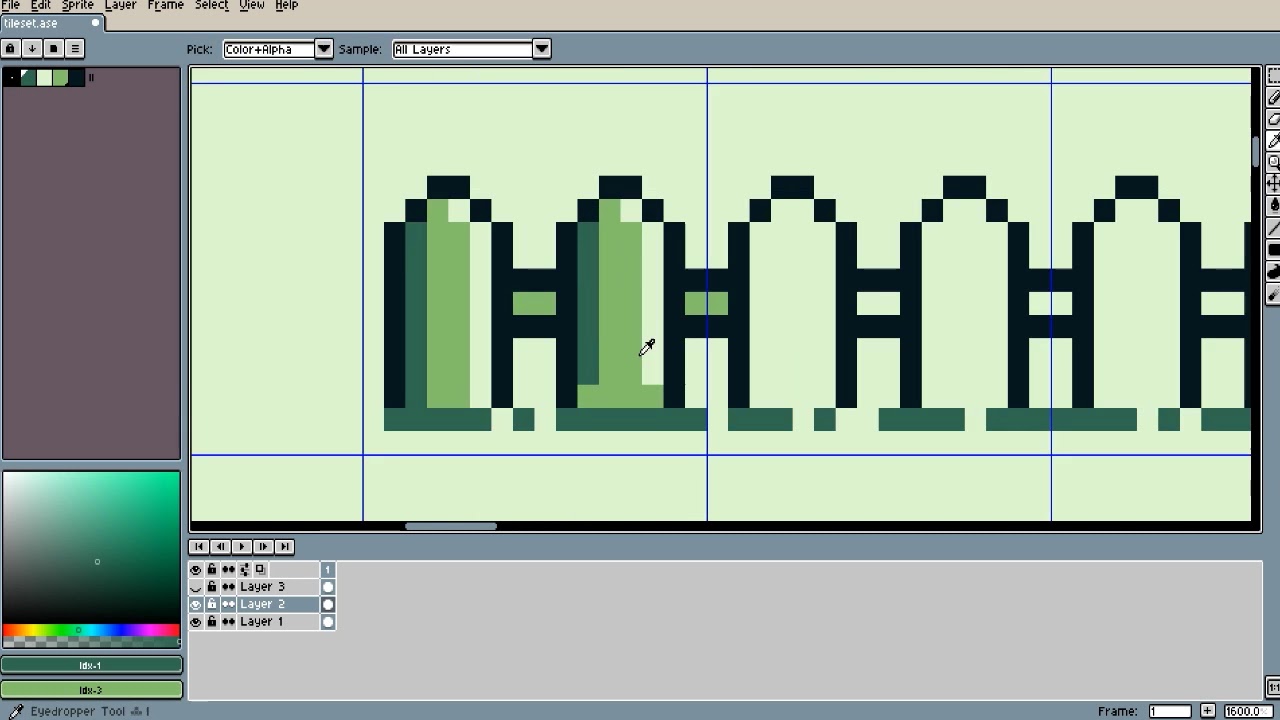Click background color Idx-3 button

(91, 690)
